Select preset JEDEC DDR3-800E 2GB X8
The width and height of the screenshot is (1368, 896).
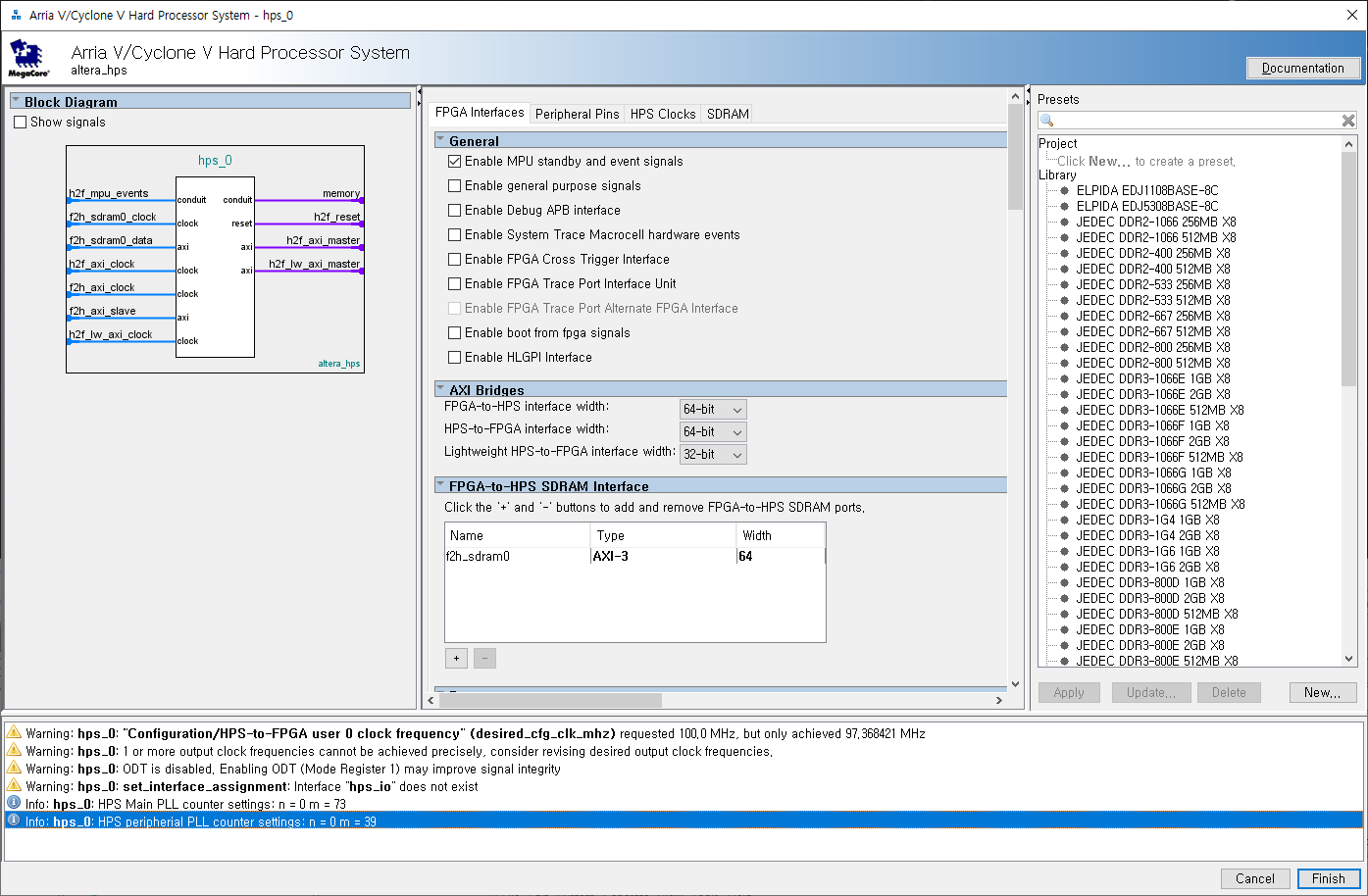click(x=1149, y=645)
